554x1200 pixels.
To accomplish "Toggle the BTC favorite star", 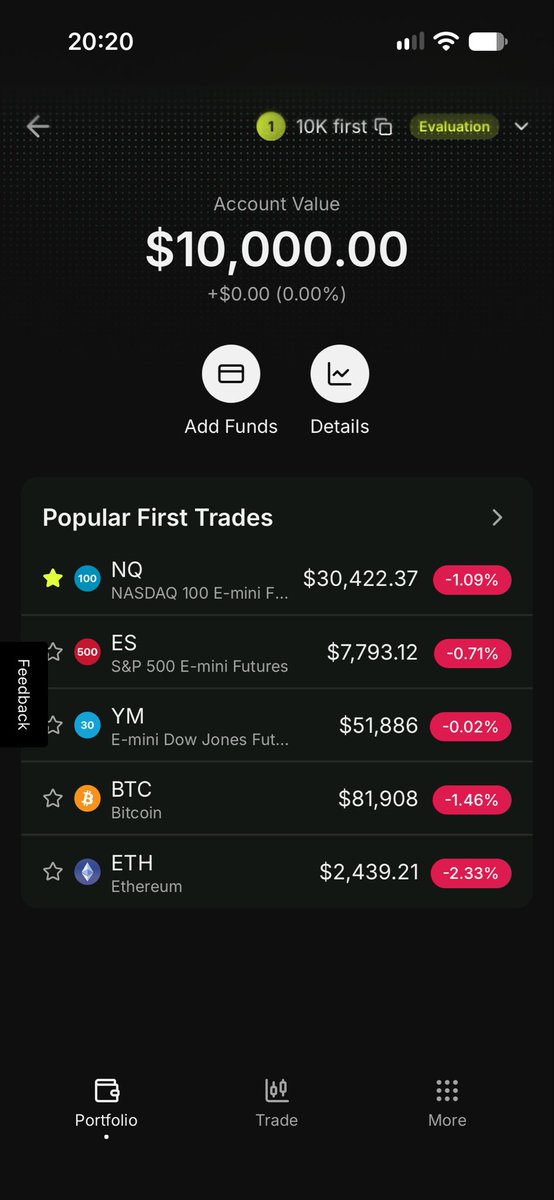I will (x=53, y=798).
